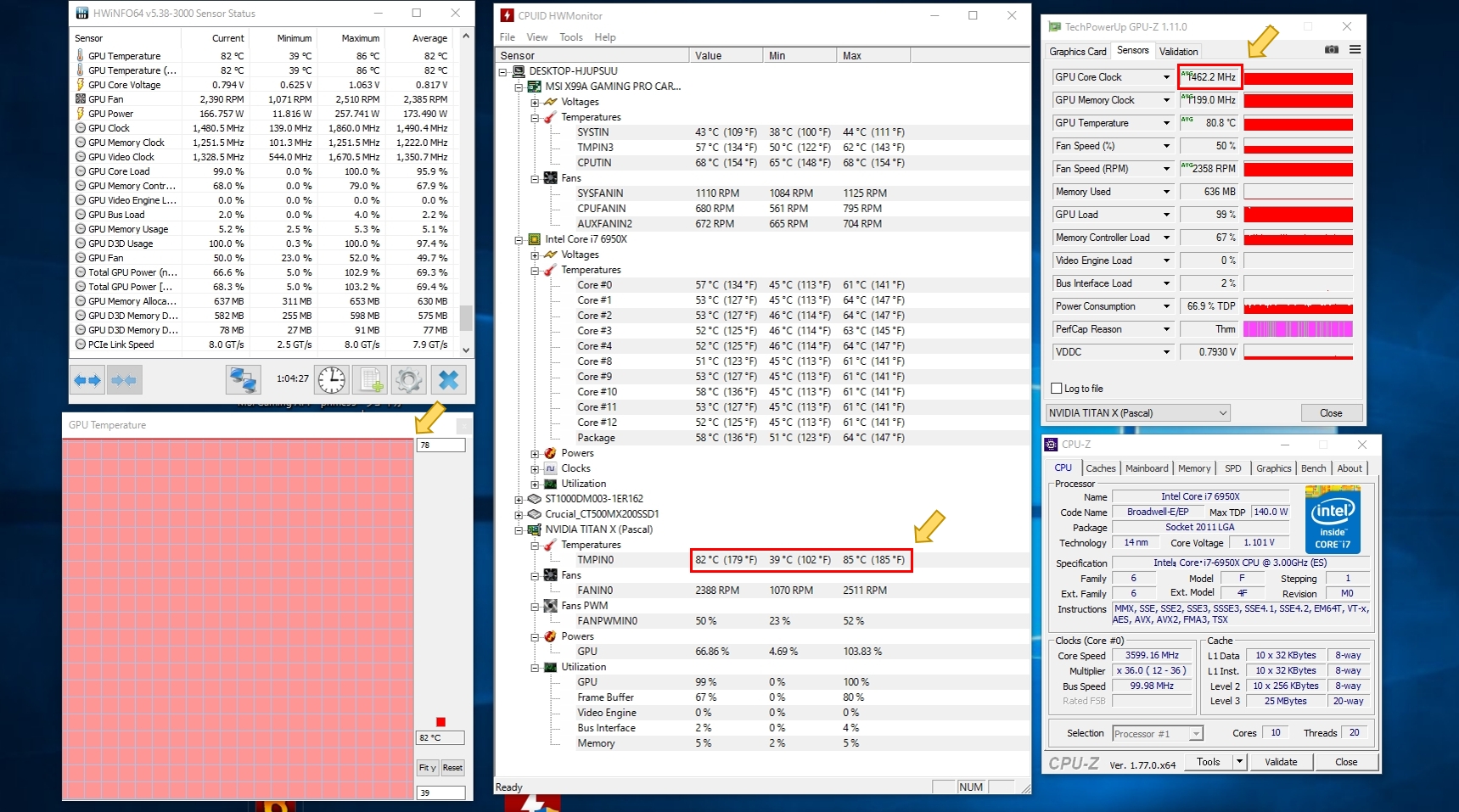The image size is (1459, 812).
Task: Click MSI X99A motherboard icon in HWMonitor
Action: tap(535, 87)
